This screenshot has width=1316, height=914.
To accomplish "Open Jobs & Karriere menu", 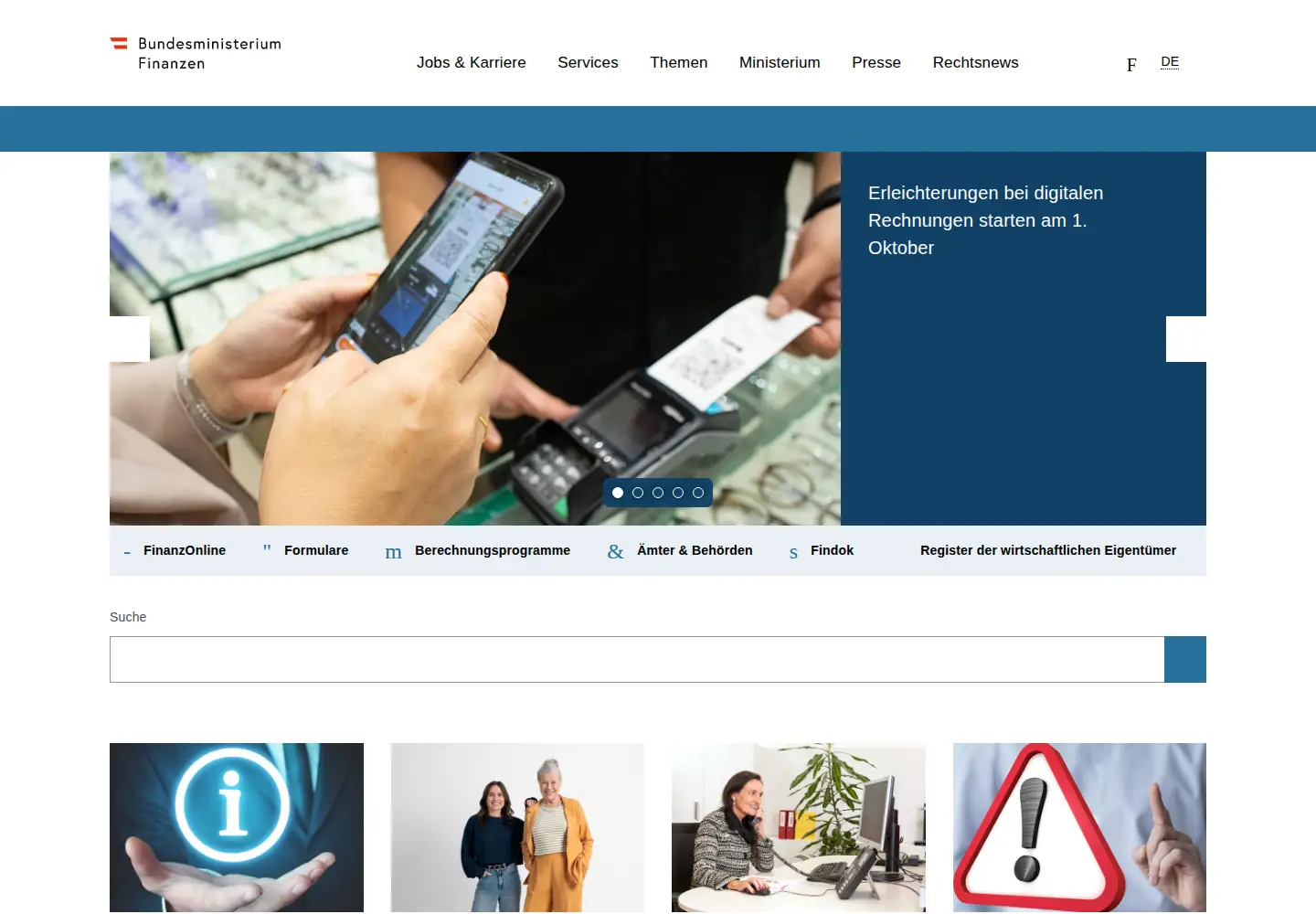I will click(x=472, y=62).
